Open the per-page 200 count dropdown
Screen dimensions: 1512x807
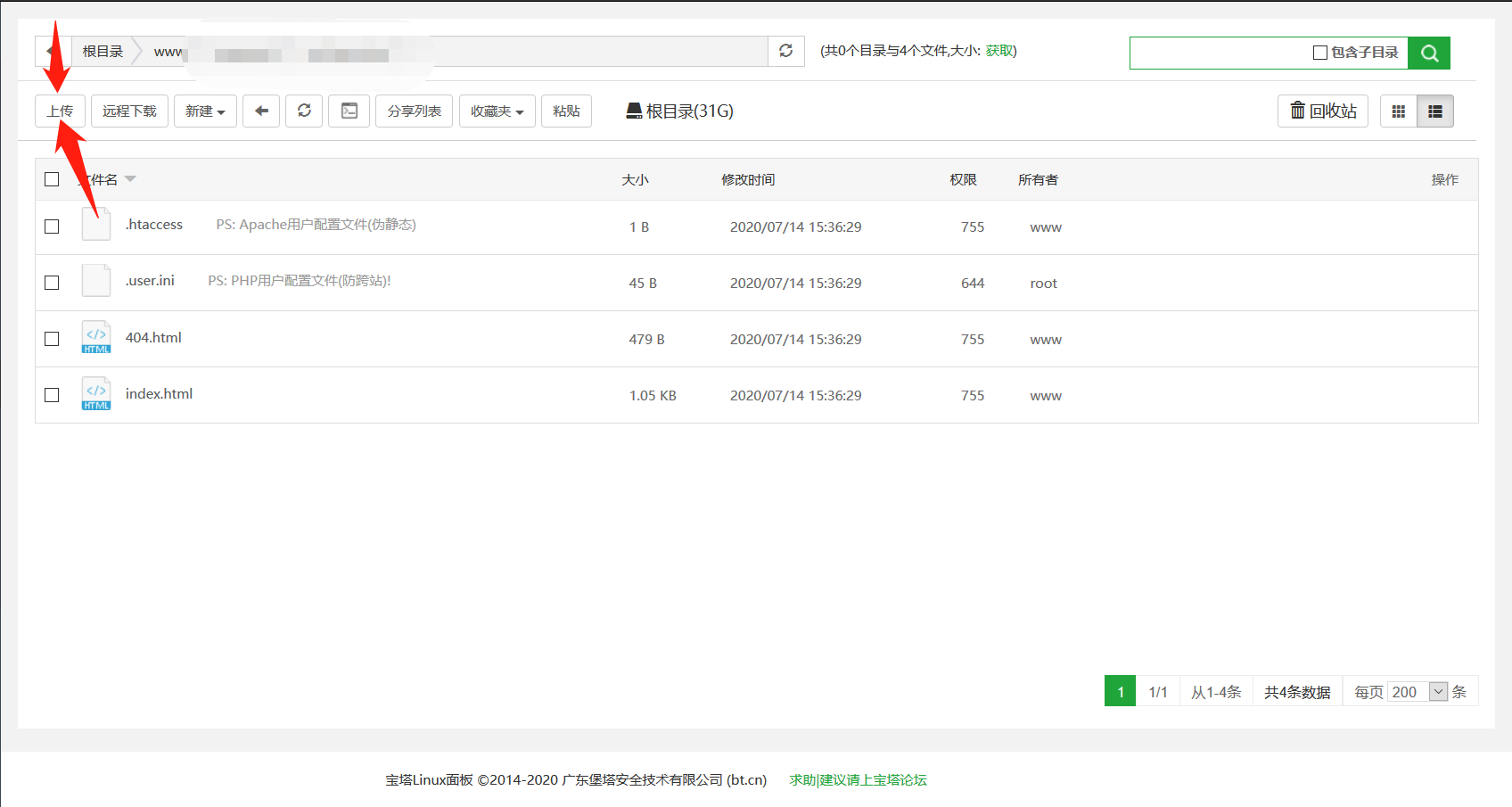[1417, 692]
